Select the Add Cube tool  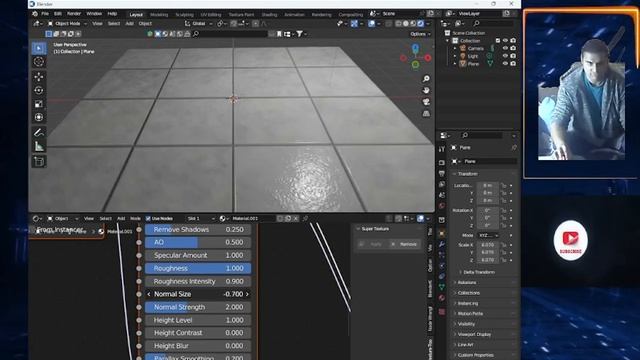click(x=39, y=161)
